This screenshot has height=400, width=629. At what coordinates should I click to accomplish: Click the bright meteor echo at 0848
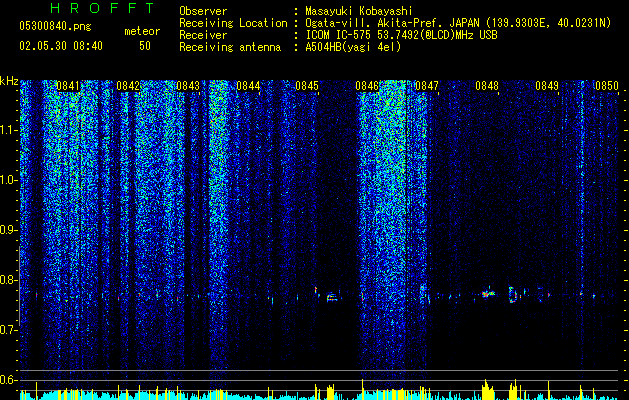click(488, 292)
